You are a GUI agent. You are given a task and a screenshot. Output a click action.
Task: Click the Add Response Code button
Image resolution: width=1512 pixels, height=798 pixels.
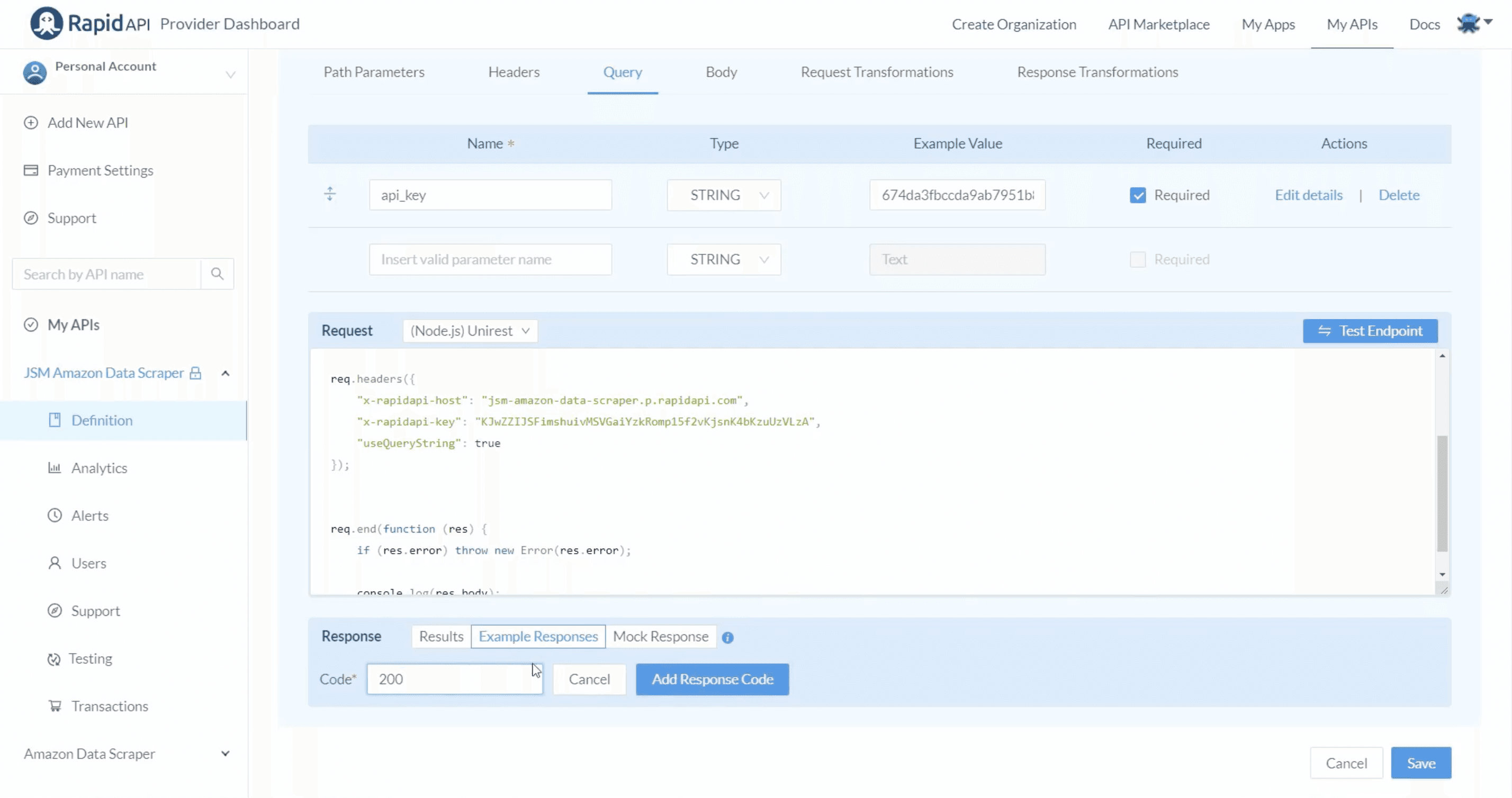pyautogui.click(x=712, y=679)
